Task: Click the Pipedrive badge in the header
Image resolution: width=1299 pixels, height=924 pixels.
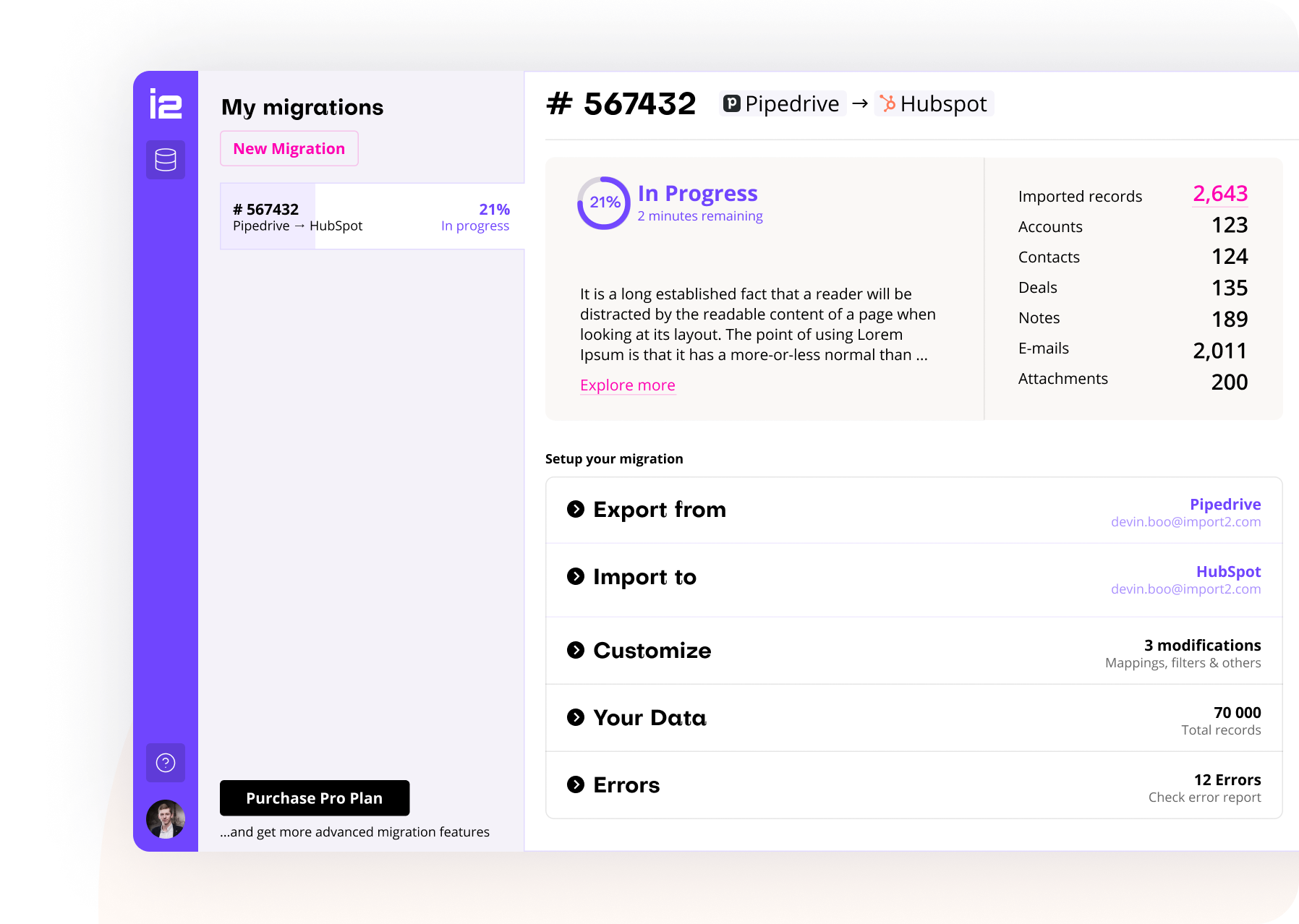Action: point(783,103)
